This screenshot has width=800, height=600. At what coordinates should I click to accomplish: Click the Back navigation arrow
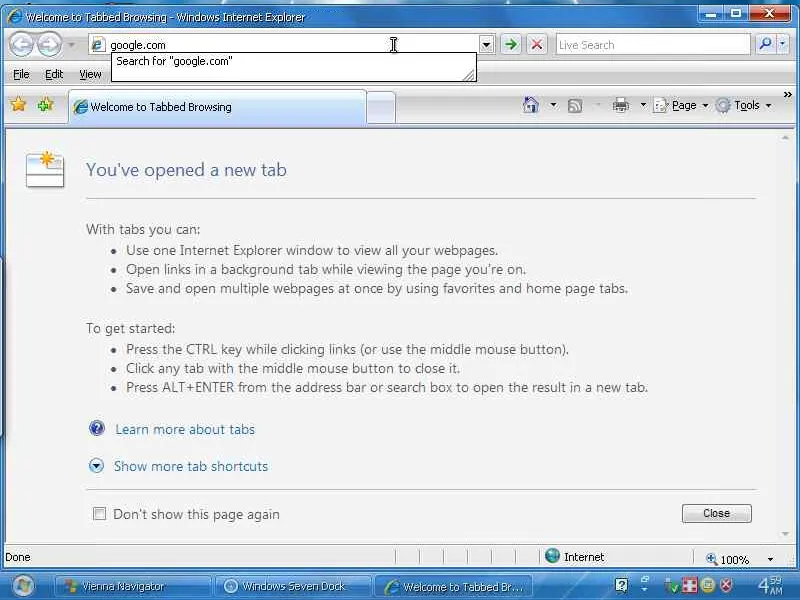pyautogui.click(x=21, y=44)
